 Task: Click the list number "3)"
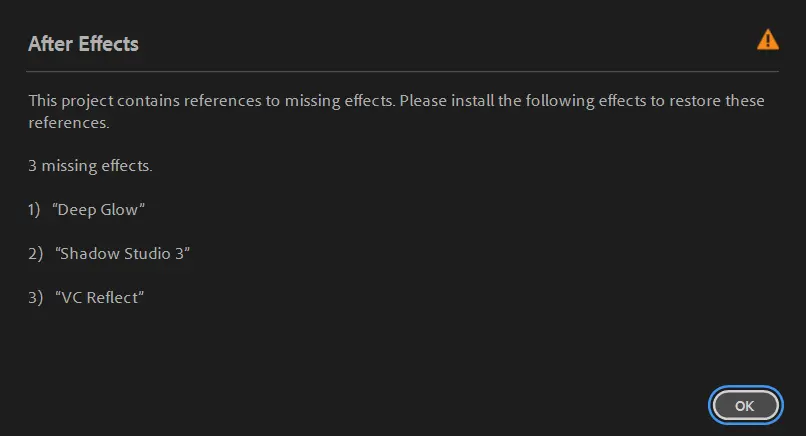tap(35, 298)
